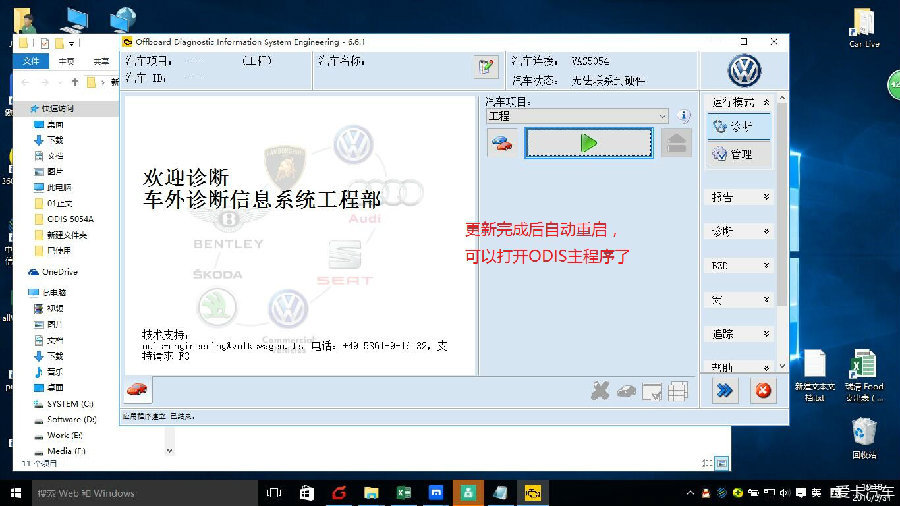
Task: Click the right panel scrollbar up arrow
Action: 782,99
